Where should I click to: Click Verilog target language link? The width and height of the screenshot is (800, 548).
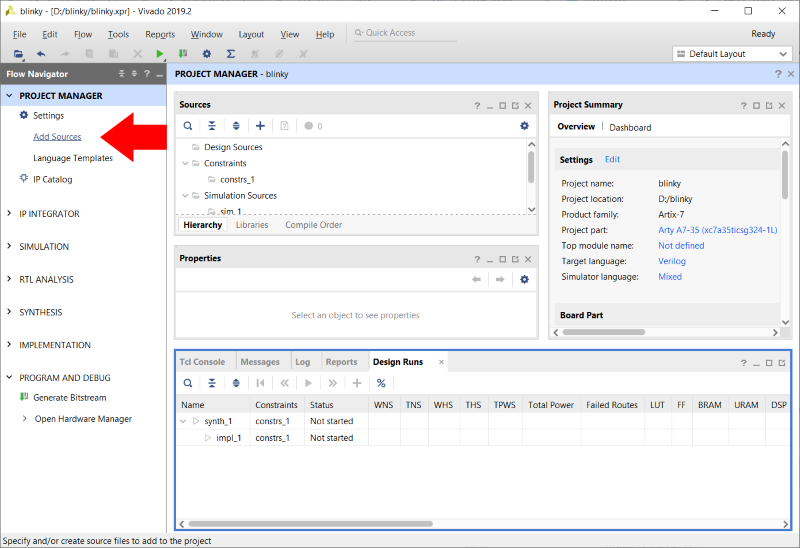click(672, 261)
